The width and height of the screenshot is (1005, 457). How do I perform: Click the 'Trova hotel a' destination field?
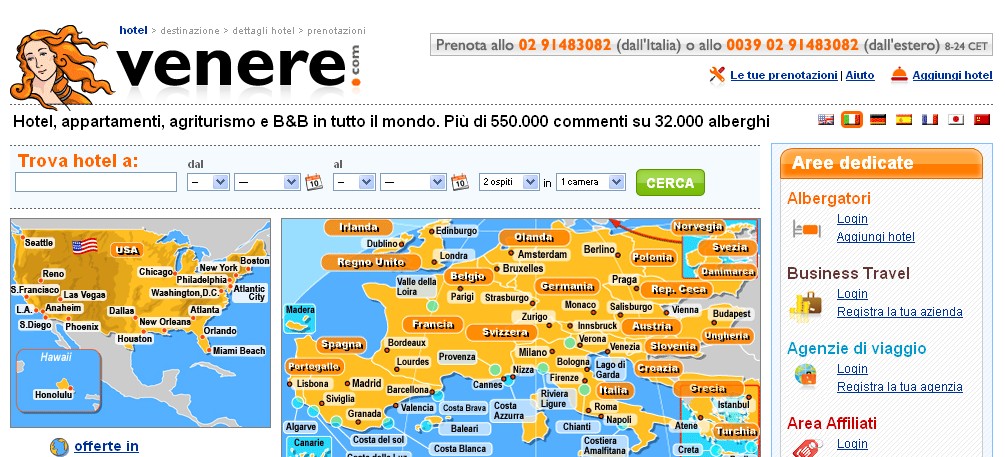point(96,182)
